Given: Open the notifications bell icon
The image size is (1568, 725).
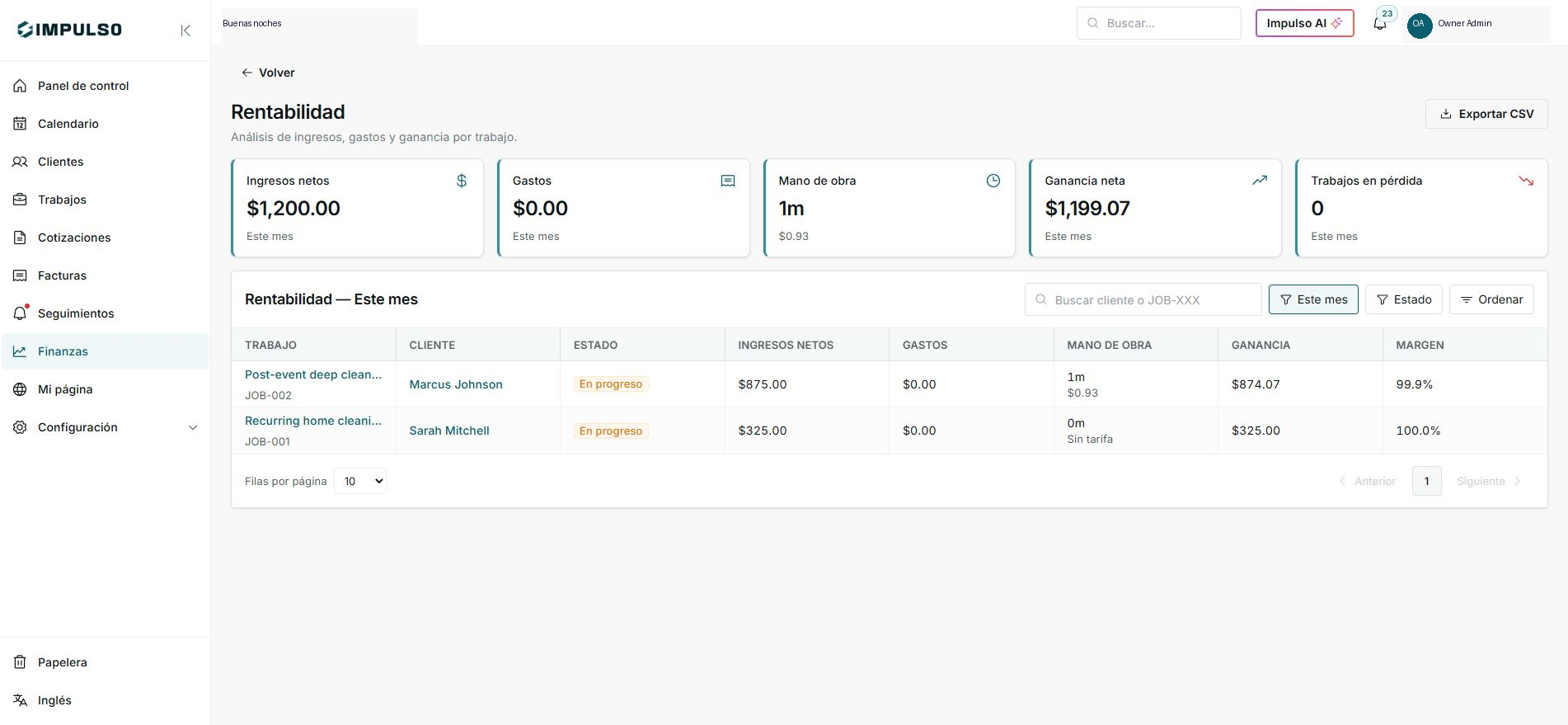Looking at the screenshot, I should pyautogui.click(x=1380, y=23).
